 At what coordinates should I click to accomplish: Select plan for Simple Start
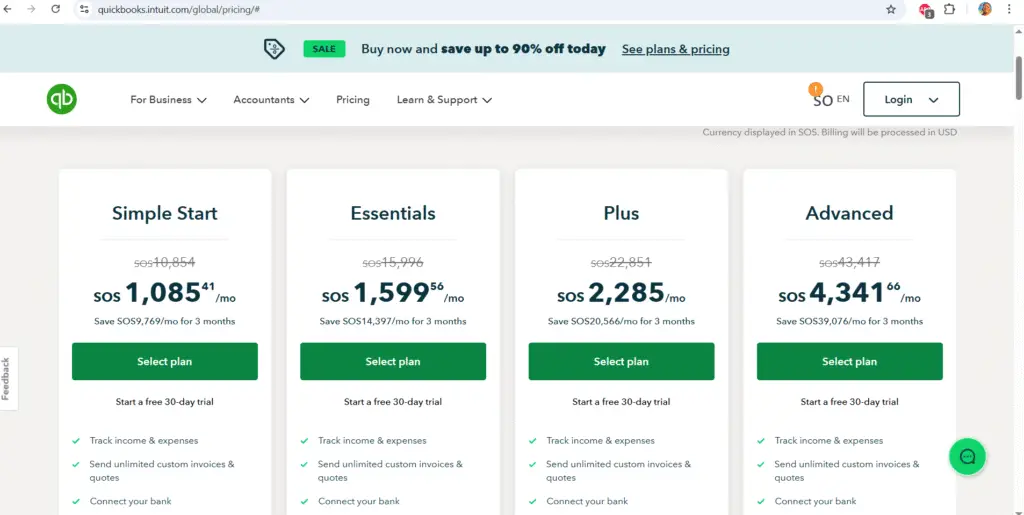click(165, 361)
